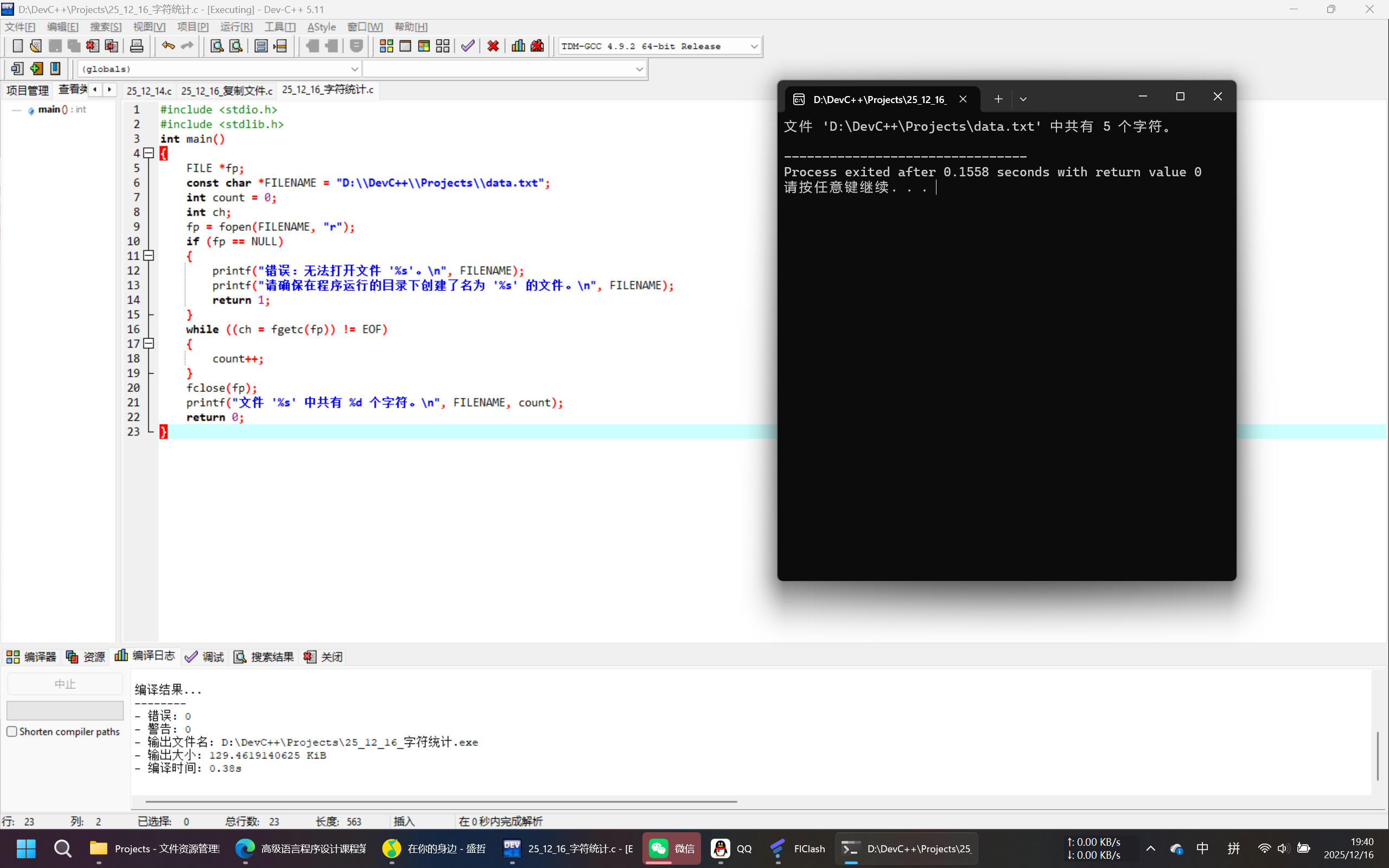Click the Syntax Check checkmark icon
The height and width of the screenshot is (868, 1389).
pos(468,46)
